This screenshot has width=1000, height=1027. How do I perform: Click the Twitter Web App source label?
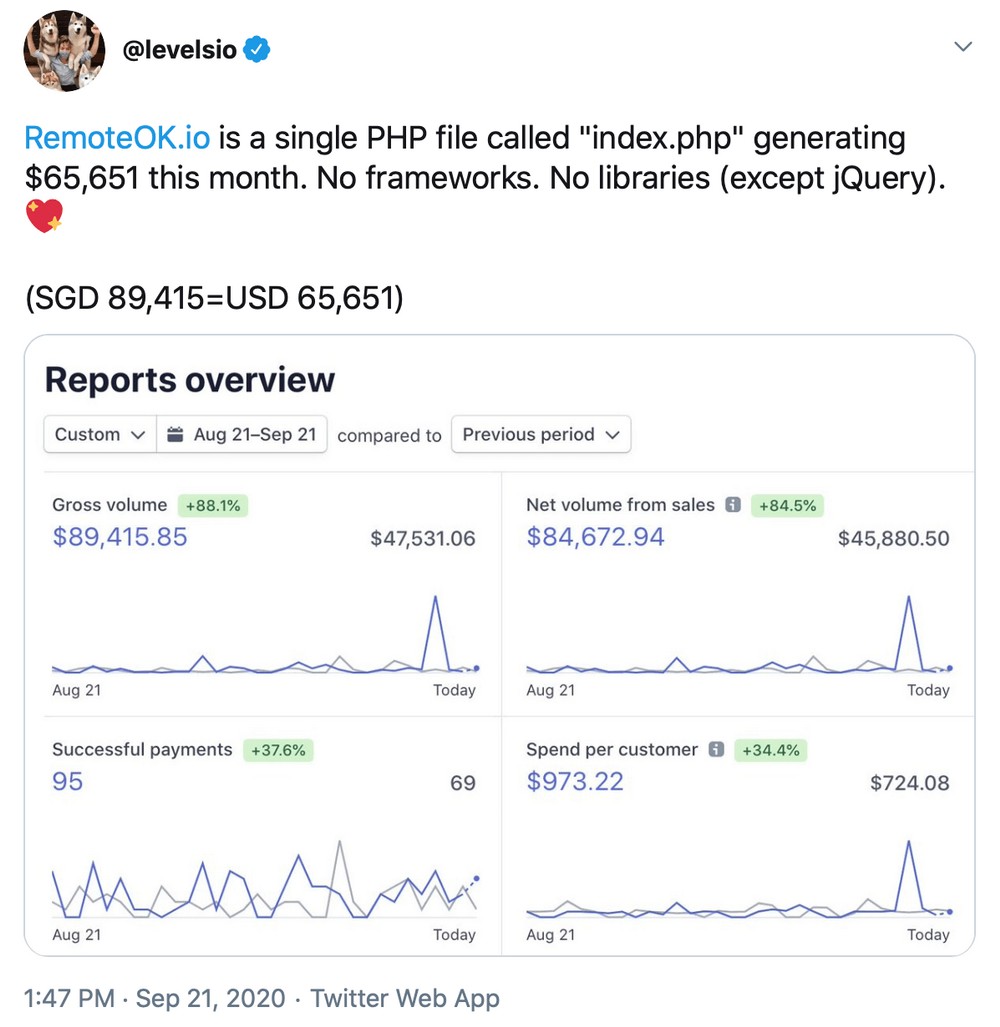click(406, 997)
